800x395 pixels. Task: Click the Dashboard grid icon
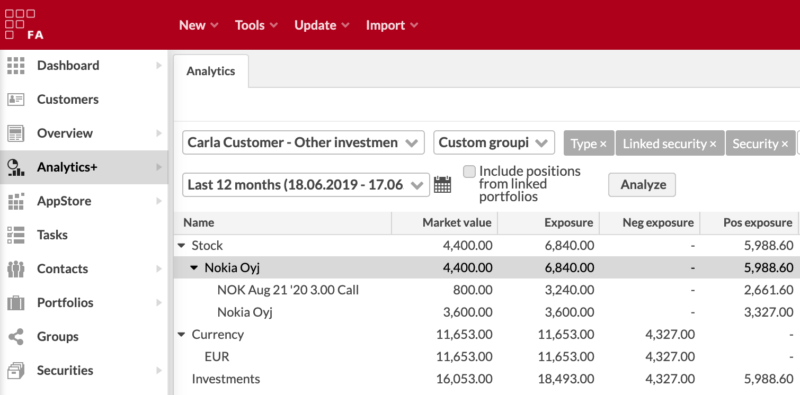pyautogui.click(x=16, y=66)
